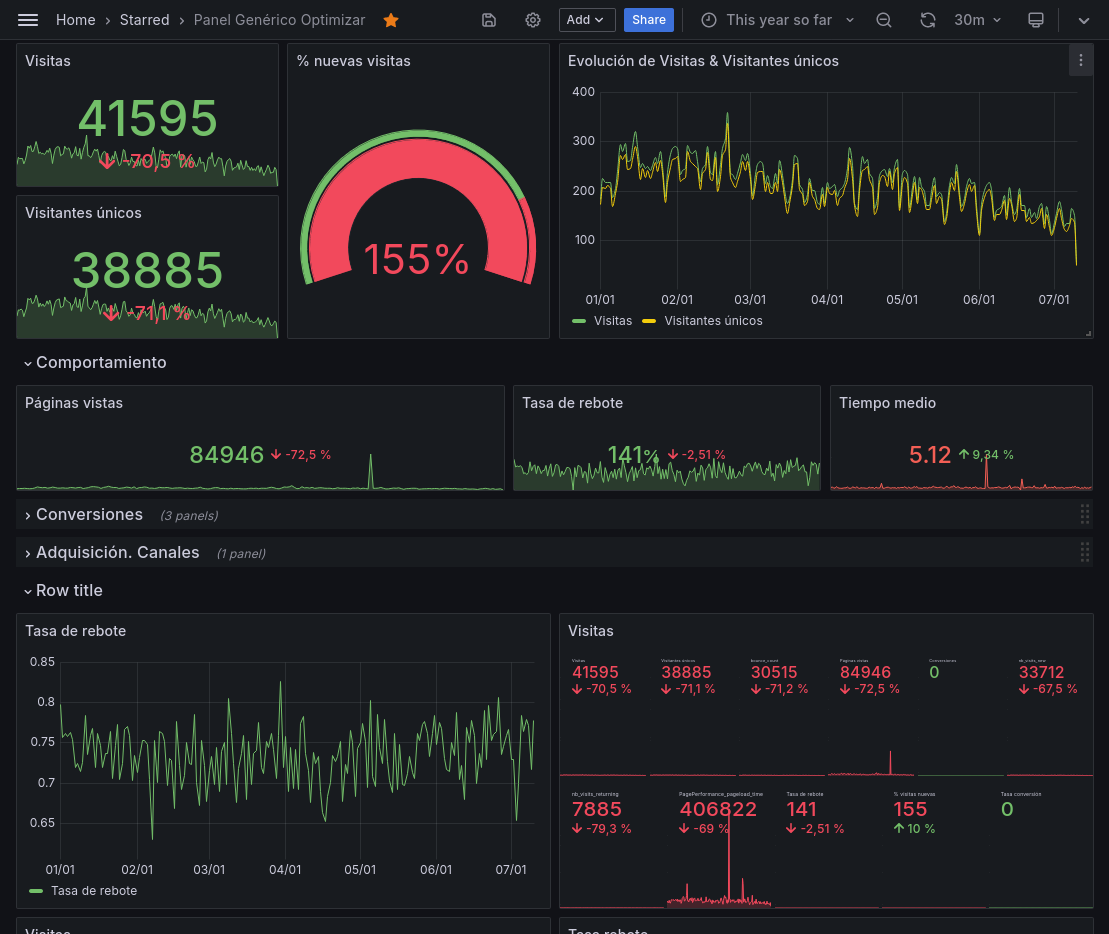Viewport: 1109px width, 934px height.
Task: Go to Home in breadcrumb
Action: point(76,20)
